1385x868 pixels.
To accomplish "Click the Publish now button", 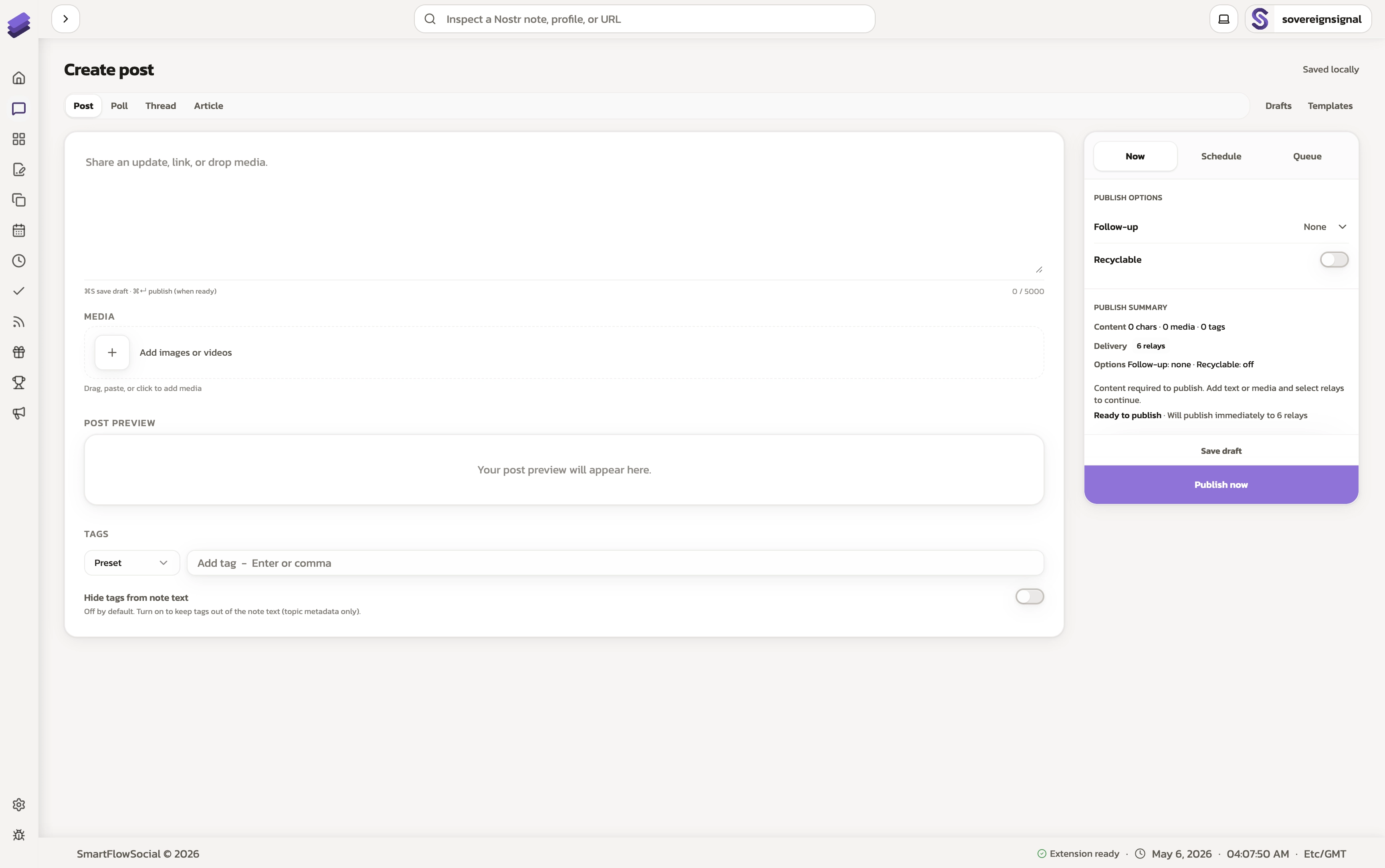I will (x=1221, y=485).
